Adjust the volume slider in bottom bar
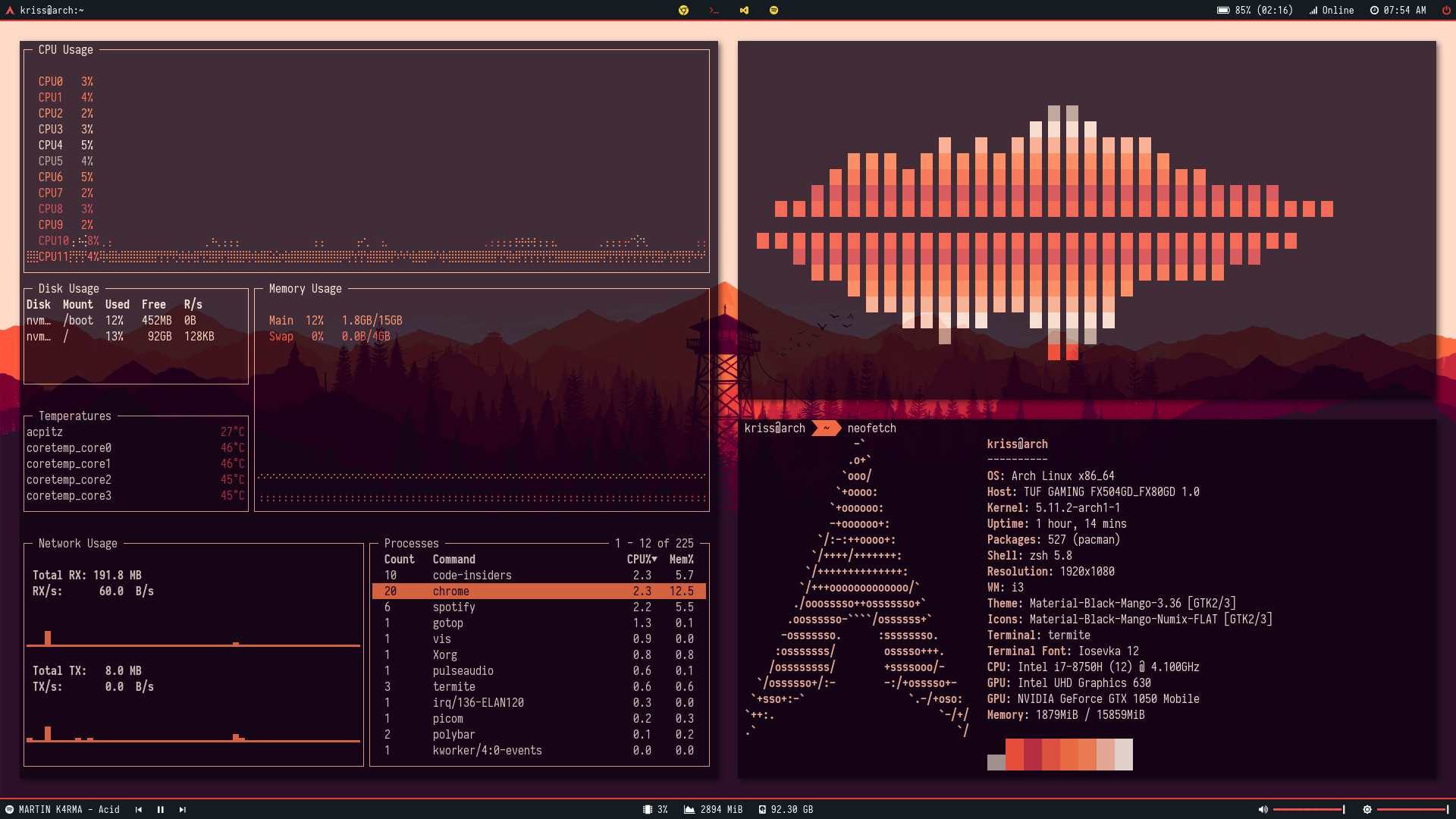1456x819 pixels. (x=1308, y=809)
